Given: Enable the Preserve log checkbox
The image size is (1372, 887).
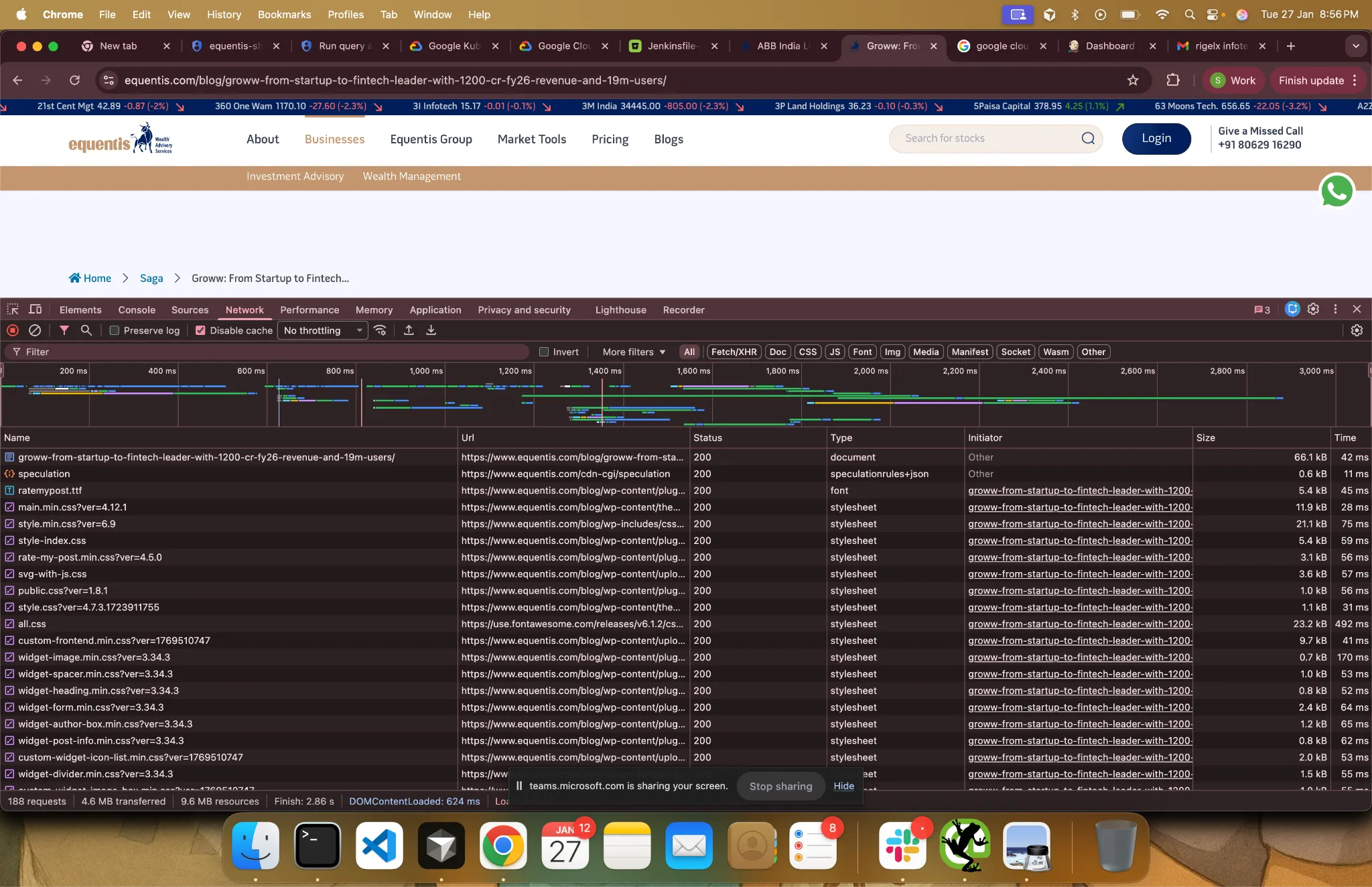Looking at the screenshot, I should pos(115,330).
